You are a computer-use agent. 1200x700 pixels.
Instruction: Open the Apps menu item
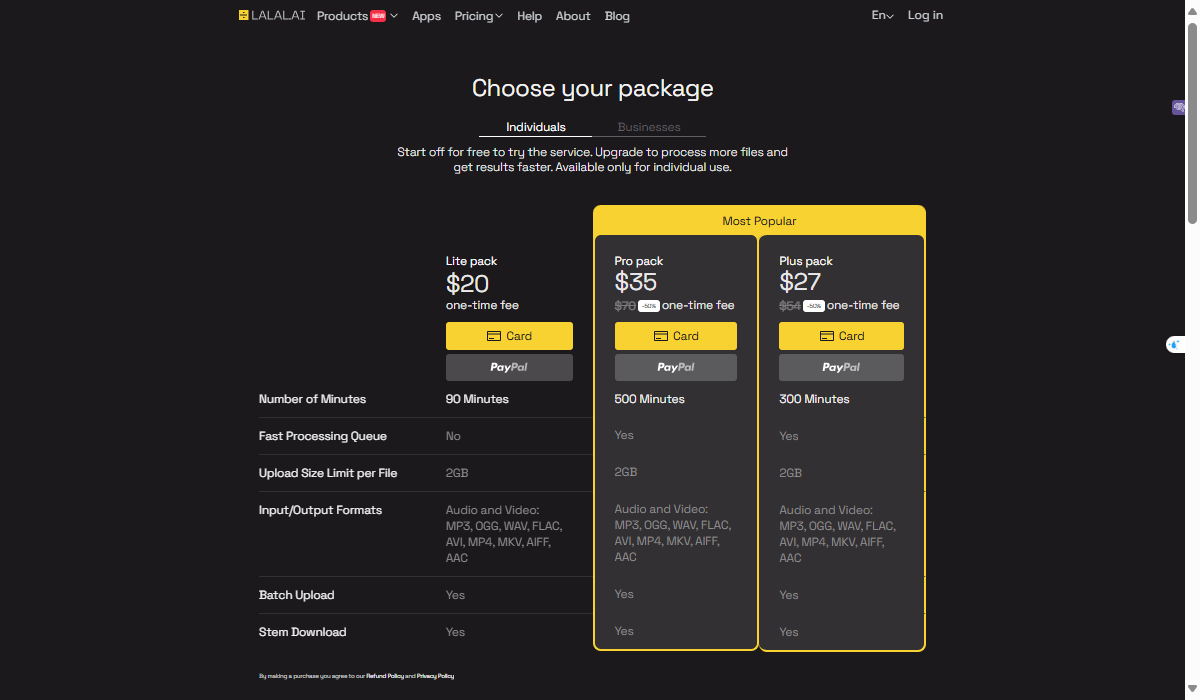tap(426, 16)
